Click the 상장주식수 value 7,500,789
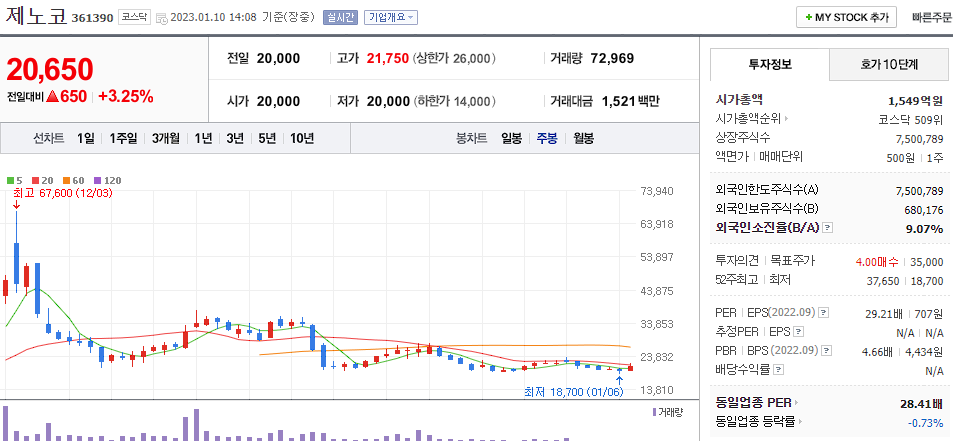Screen dimensions: 953x441 coord(920,139)
